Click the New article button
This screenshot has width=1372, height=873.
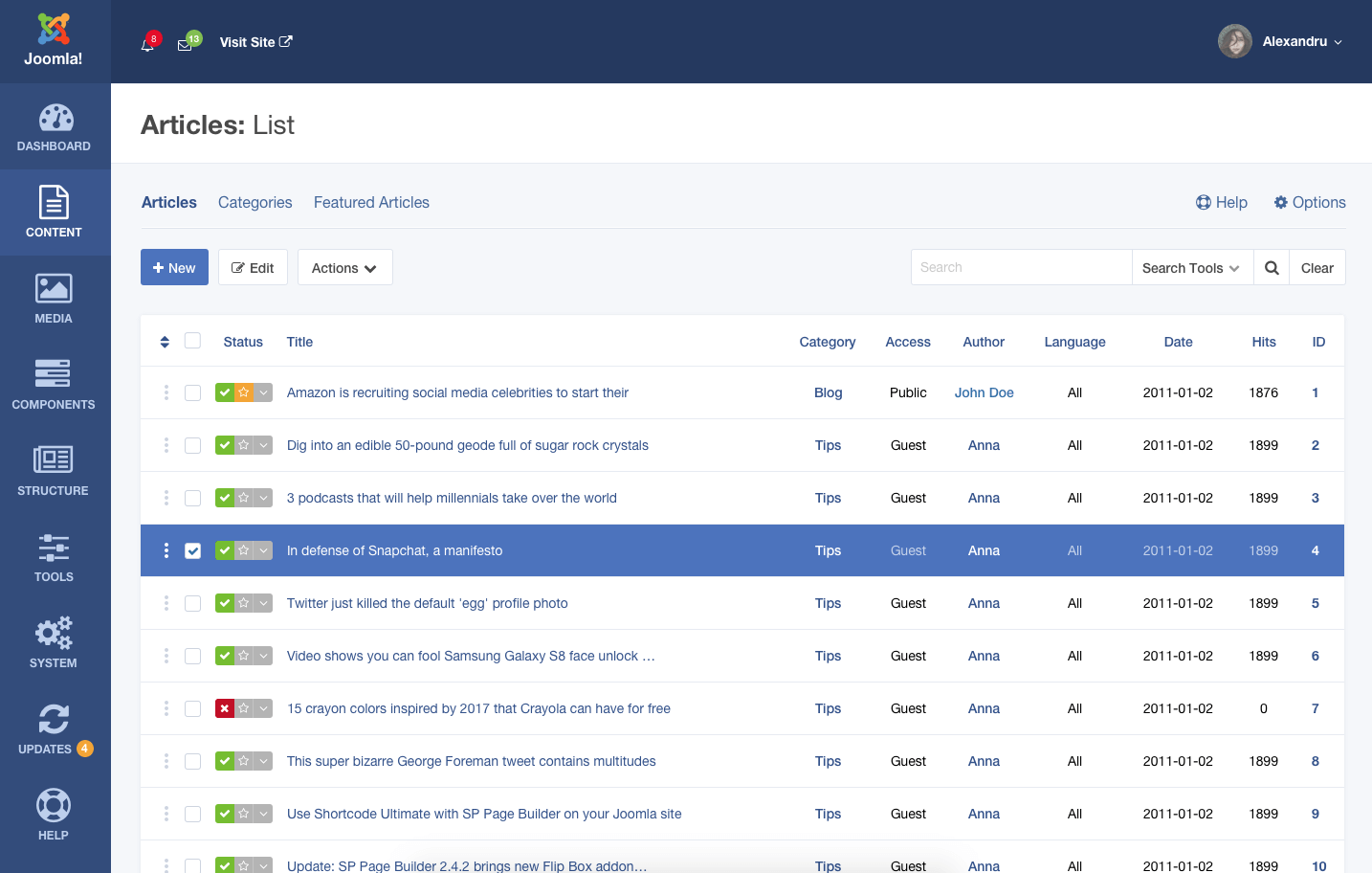(174, 268)
